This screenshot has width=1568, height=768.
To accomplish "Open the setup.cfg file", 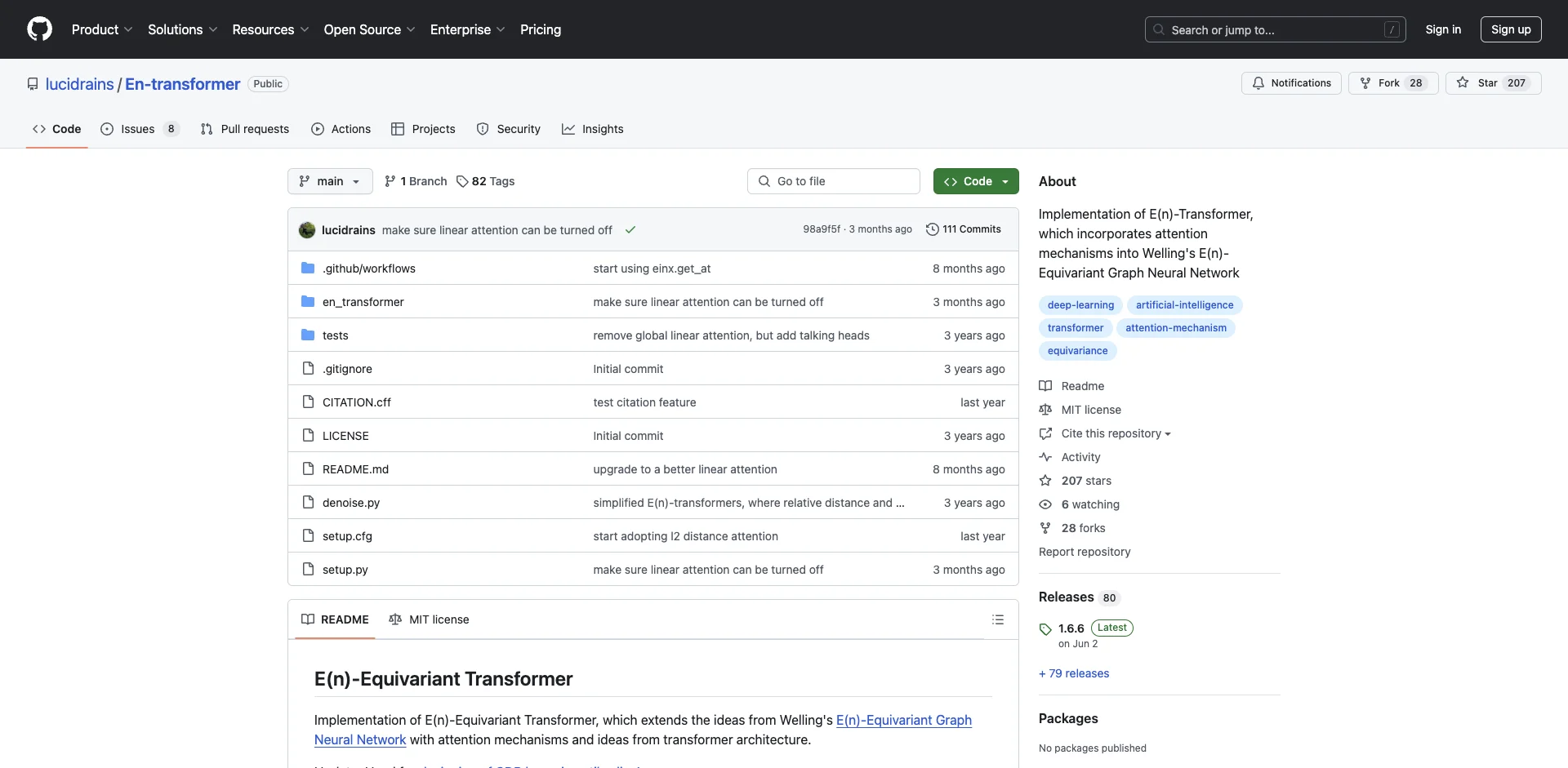I will (347, 536).
